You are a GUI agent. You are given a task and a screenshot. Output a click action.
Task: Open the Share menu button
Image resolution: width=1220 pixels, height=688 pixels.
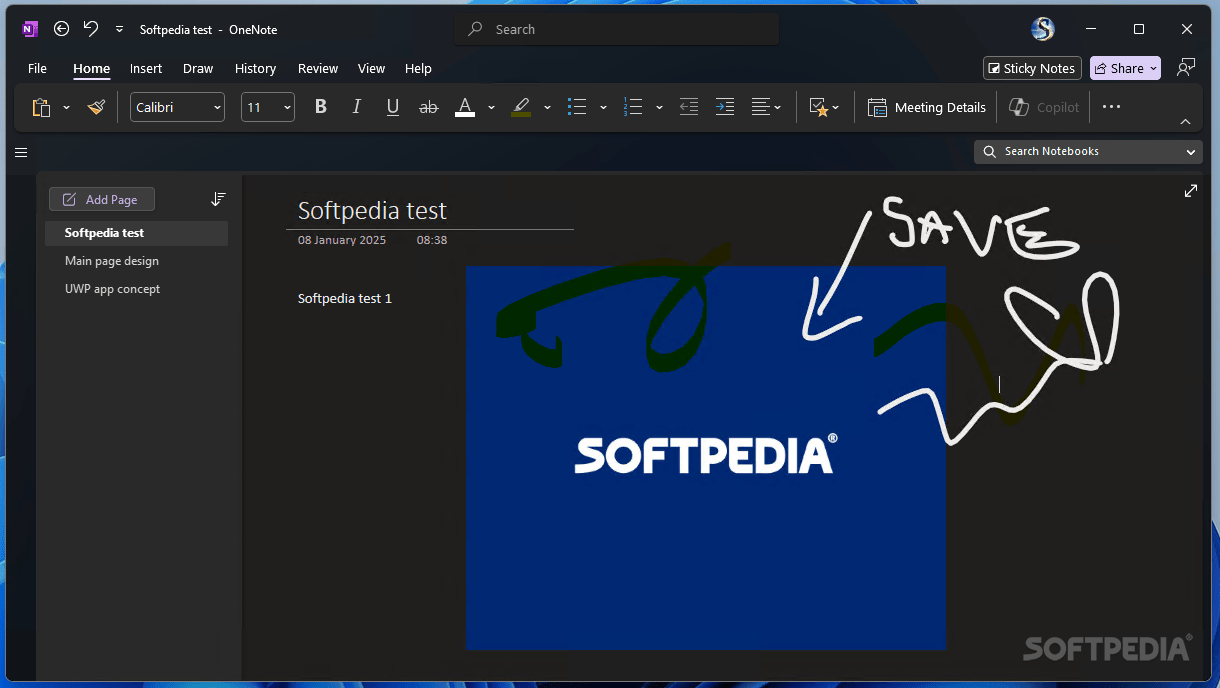tap(1124, 68)
